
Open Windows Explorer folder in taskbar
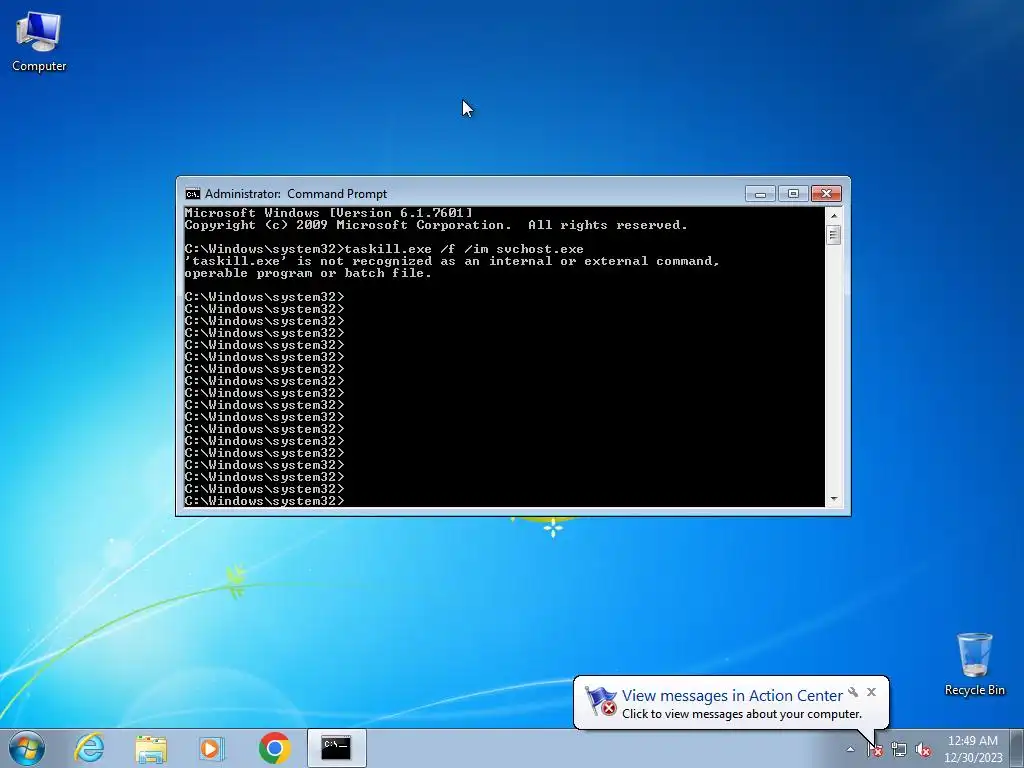(151, 748)
